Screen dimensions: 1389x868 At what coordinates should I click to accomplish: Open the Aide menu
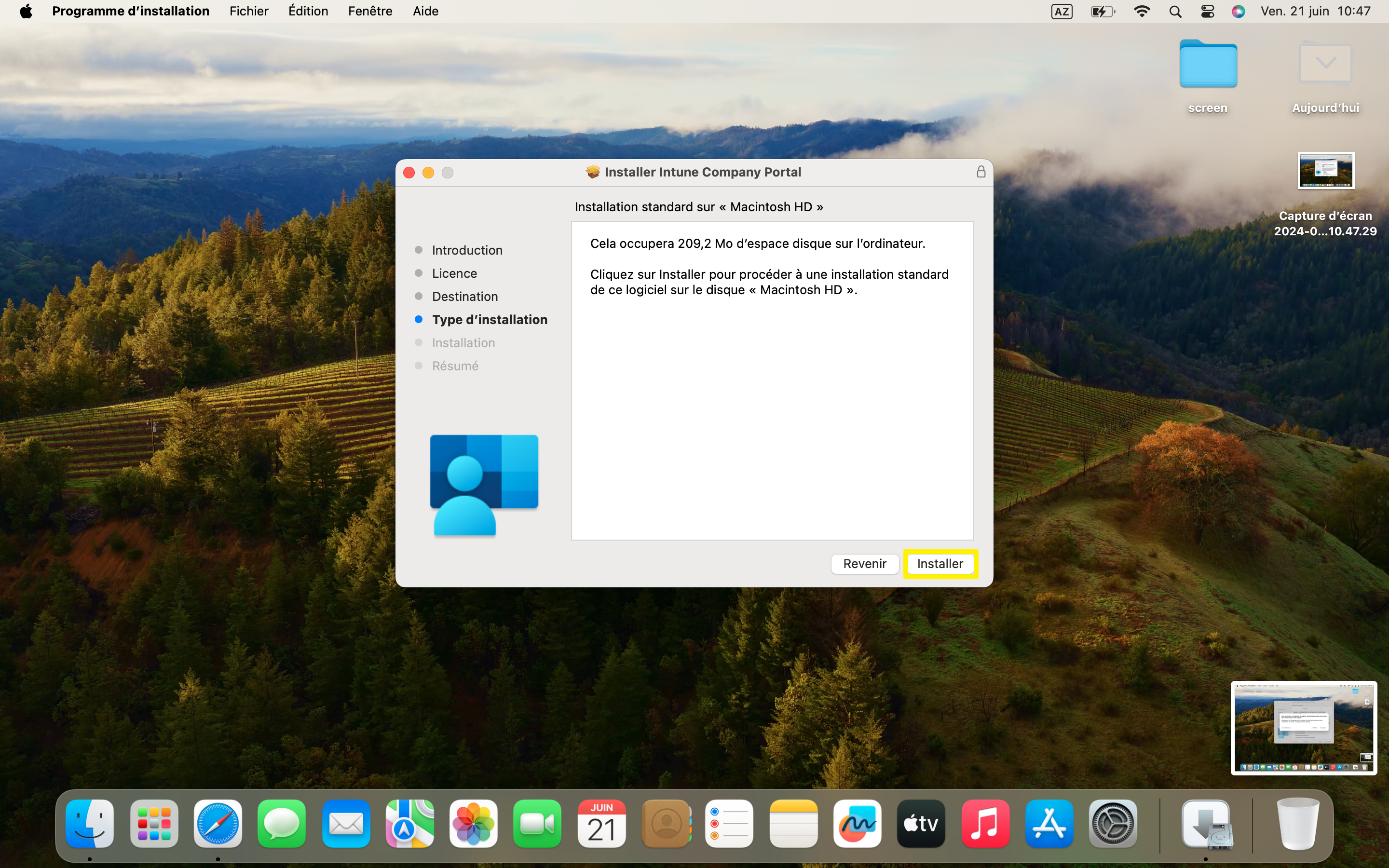pos(425,11)
